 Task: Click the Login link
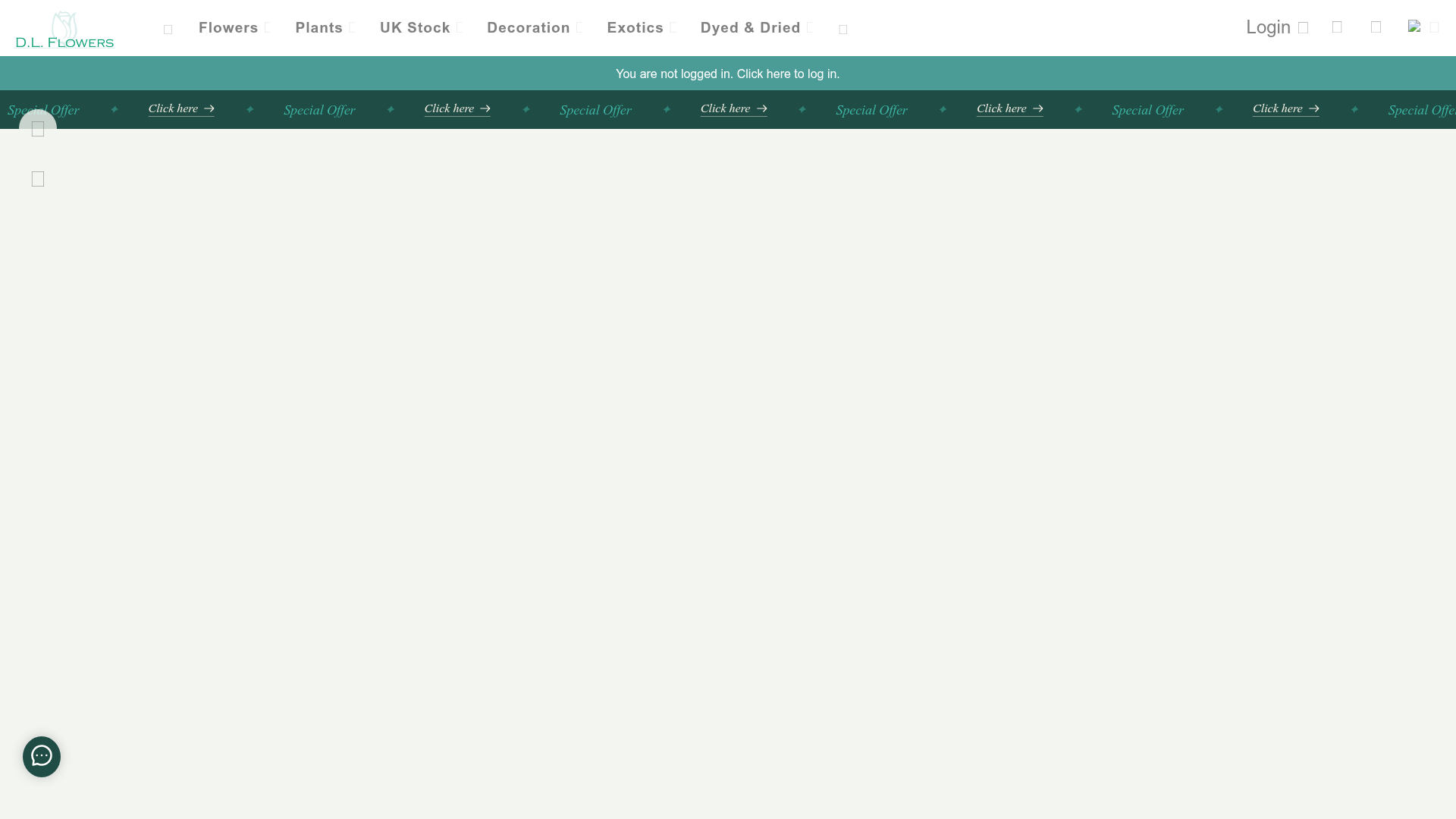coord(1268,27)
